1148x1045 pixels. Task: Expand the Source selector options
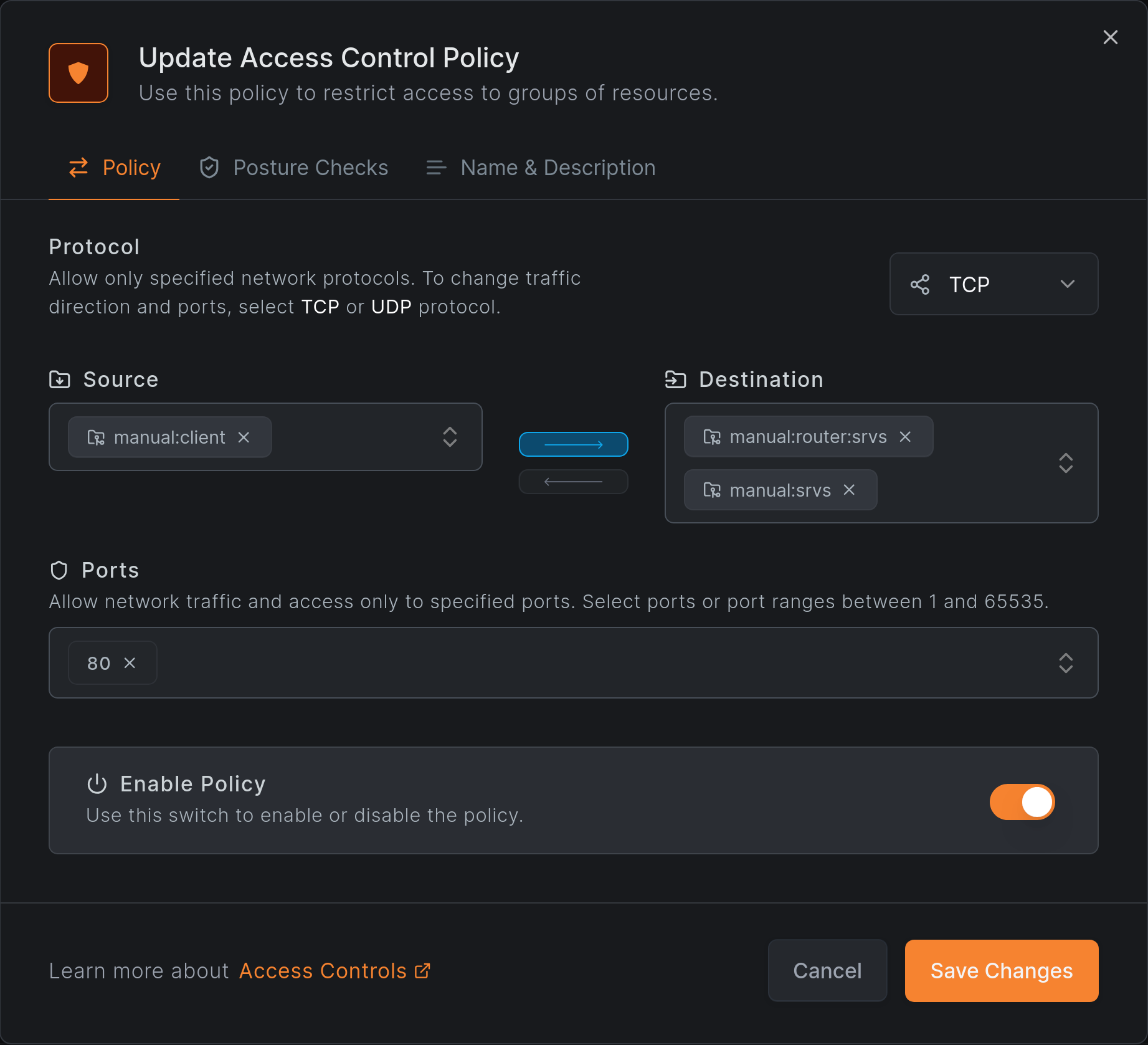[450, 437]
